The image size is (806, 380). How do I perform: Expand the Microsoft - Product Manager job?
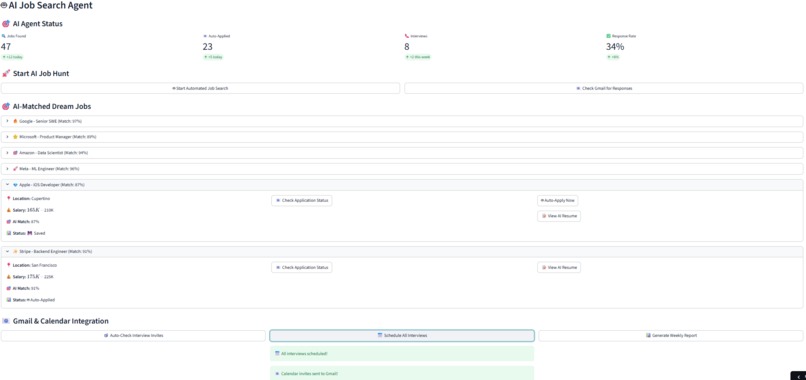pos(402,137)
